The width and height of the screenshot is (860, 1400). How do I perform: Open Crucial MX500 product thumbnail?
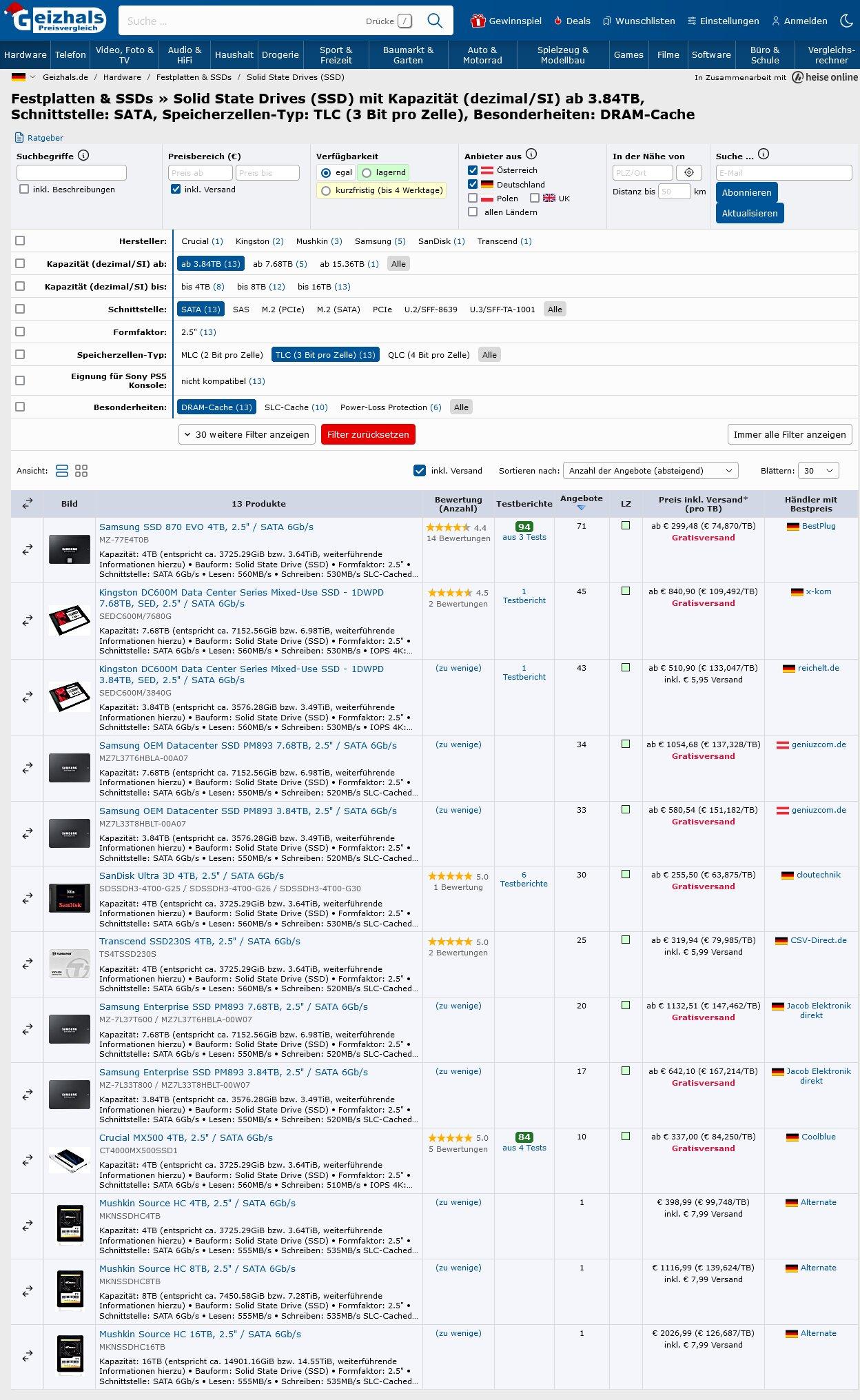tap(70, 1160)
